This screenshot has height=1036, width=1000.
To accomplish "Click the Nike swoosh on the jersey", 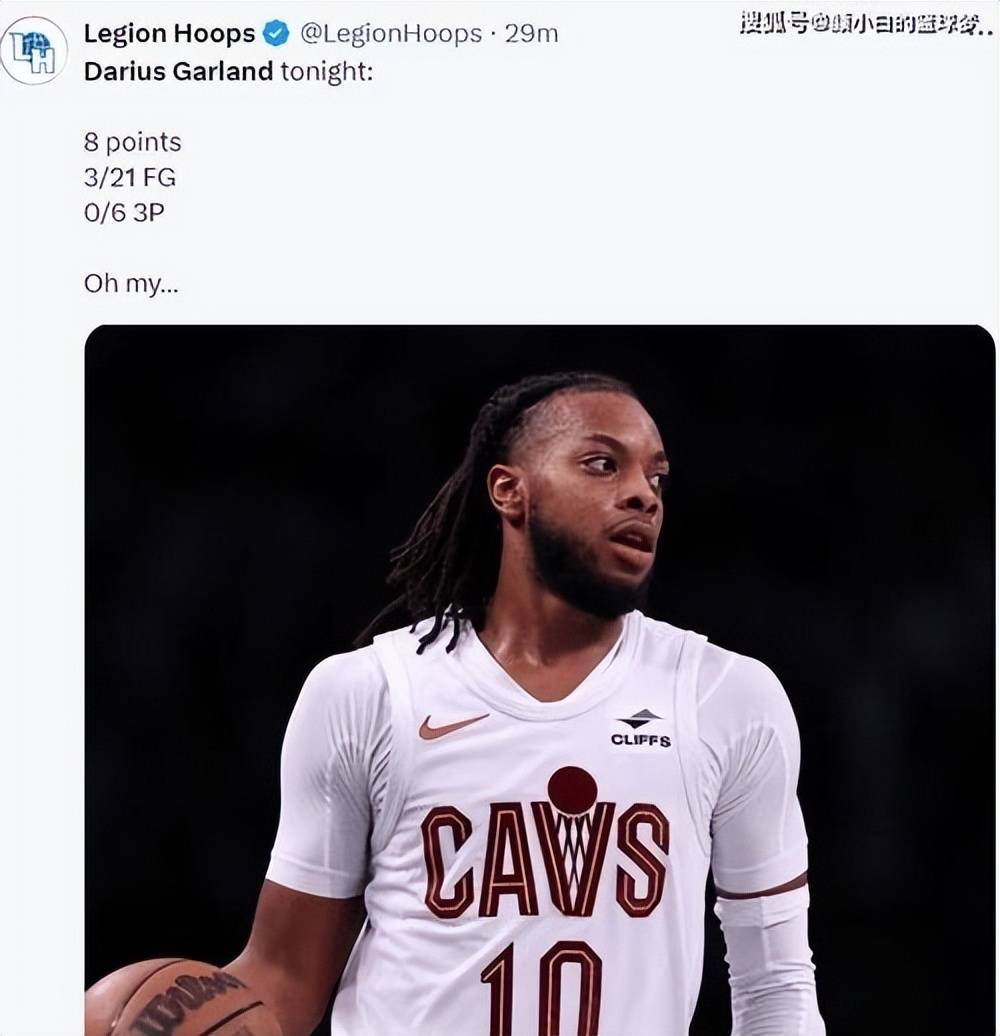I will coord(452,726).
